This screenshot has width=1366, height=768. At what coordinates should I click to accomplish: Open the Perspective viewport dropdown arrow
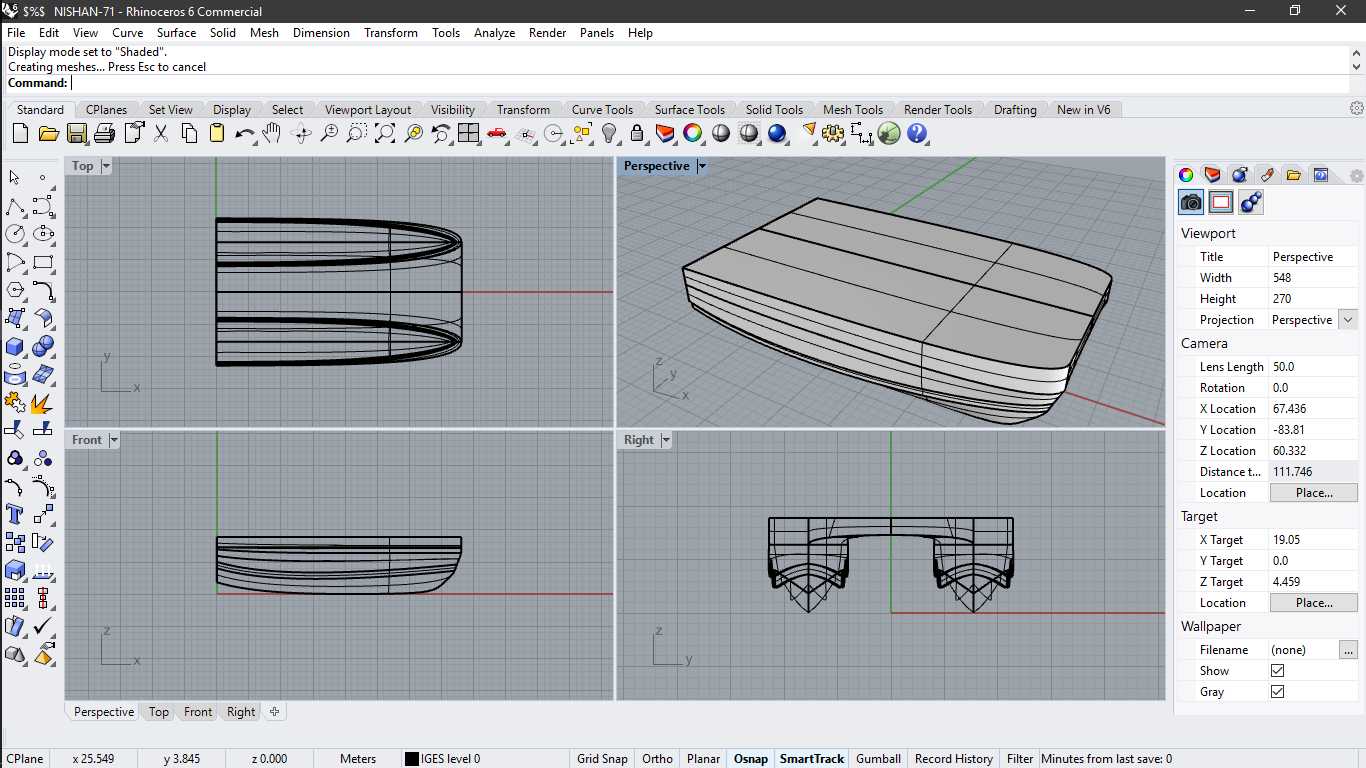click(702, 166)
